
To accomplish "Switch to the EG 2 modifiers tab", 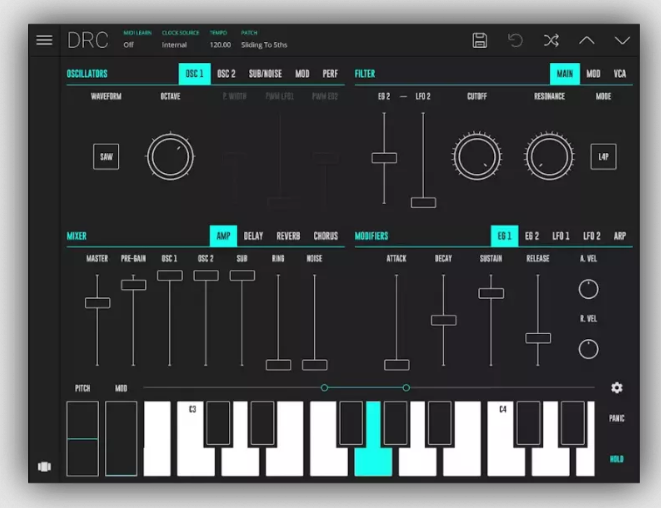I will pyautogui.click(x=532, y=236).
